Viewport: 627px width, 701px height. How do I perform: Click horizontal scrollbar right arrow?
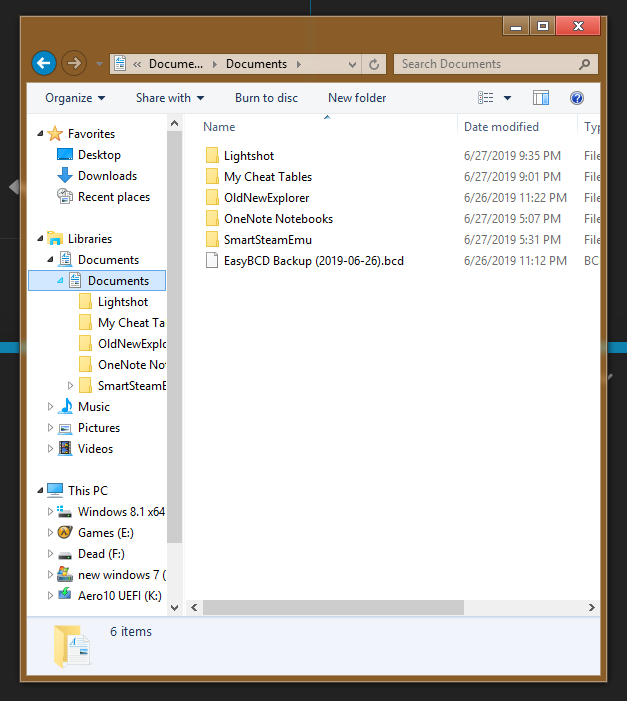point(592,607)
